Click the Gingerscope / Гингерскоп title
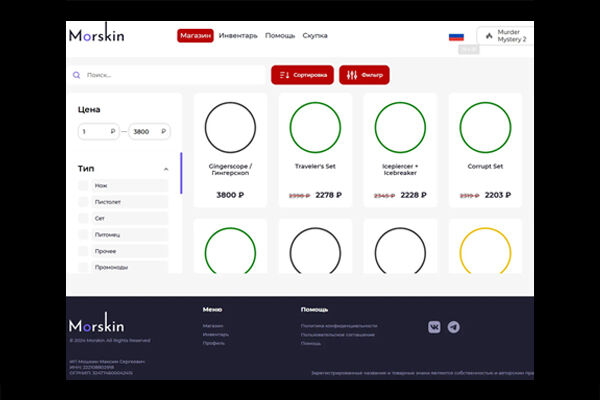The width and height of the screenshot is (600, 400). 230,170
